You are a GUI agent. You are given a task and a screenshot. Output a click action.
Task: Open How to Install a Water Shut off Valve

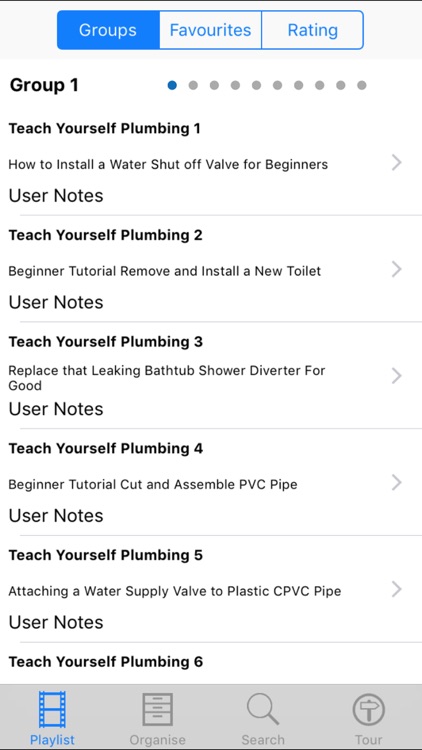(x=168, y=165)
